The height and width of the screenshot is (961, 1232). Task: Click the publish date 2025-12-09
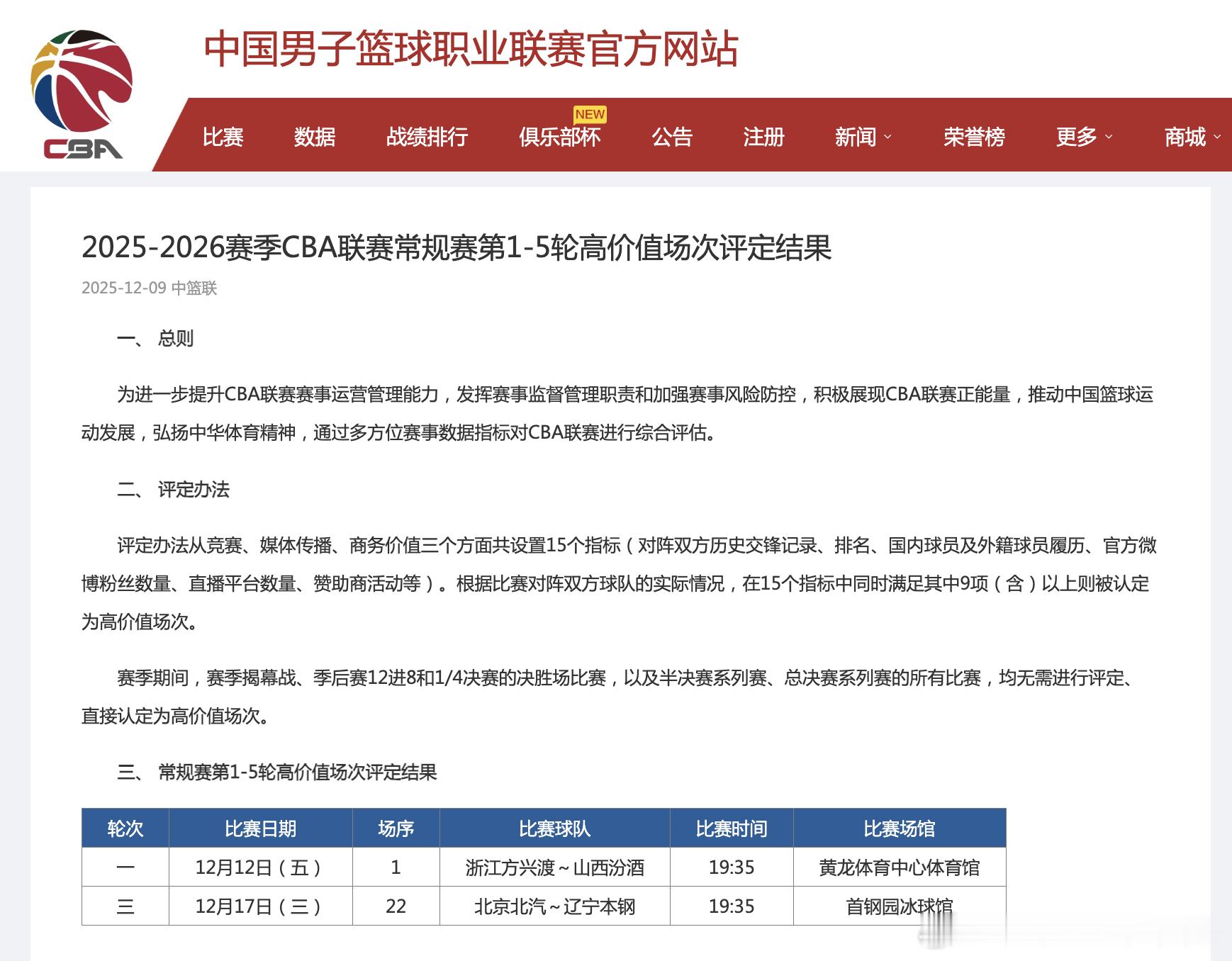coord(124,288)
